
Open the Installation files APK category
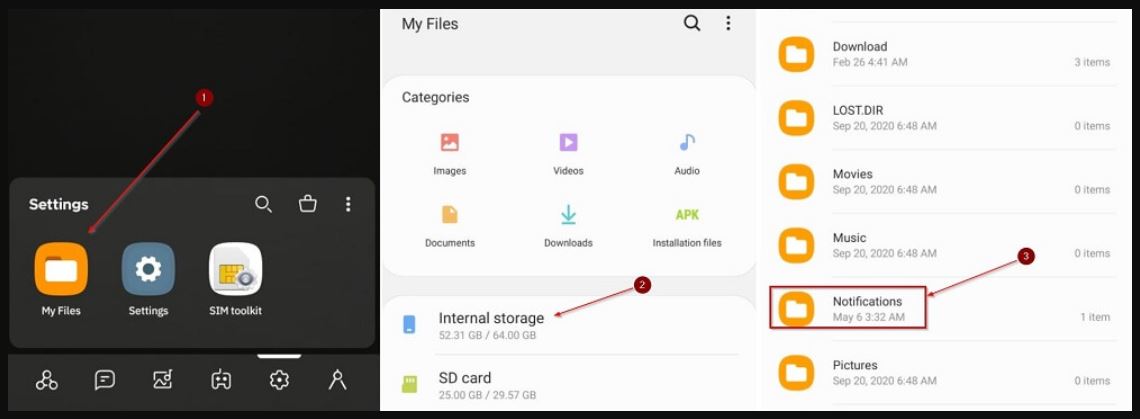[687, 215]
